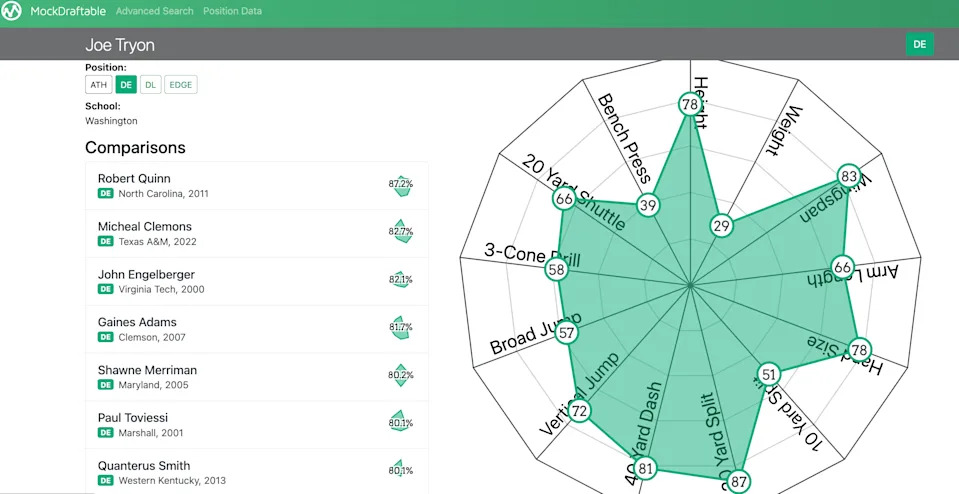Viewport: 959px width, 494px height.
Task: Open Robert Quinn's mini radar chart thumbnail
Action: [400, 184]
